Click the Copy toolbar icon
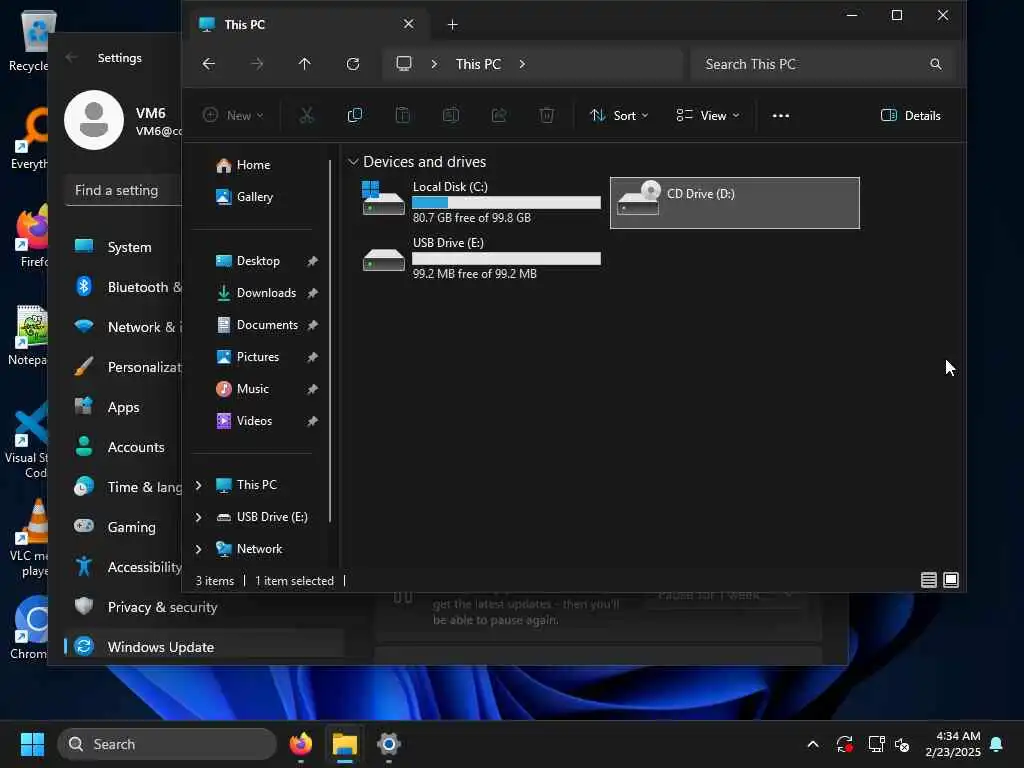 tap(355, 116)
